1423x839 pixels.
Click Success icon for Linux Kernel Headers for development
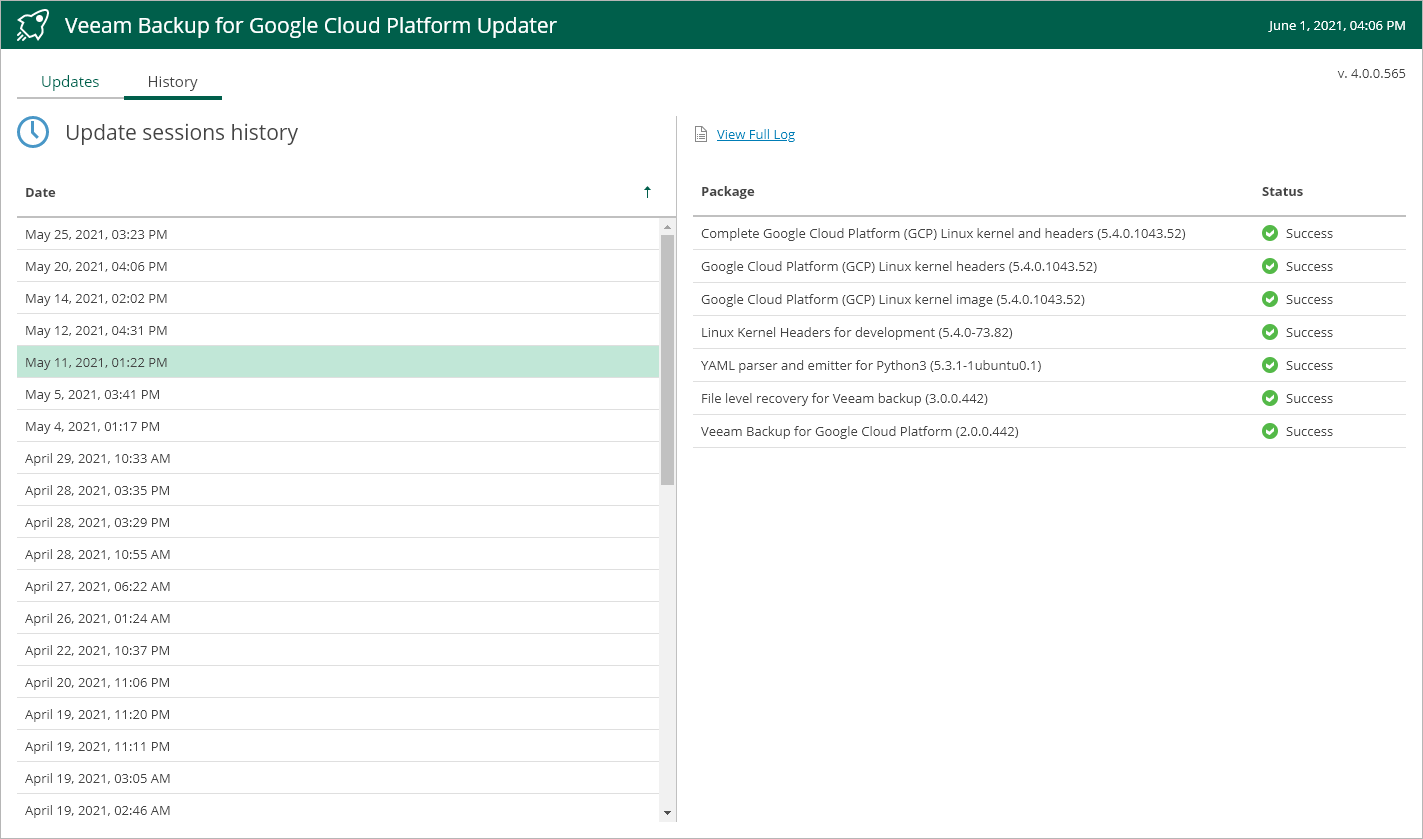(1270, 332)
